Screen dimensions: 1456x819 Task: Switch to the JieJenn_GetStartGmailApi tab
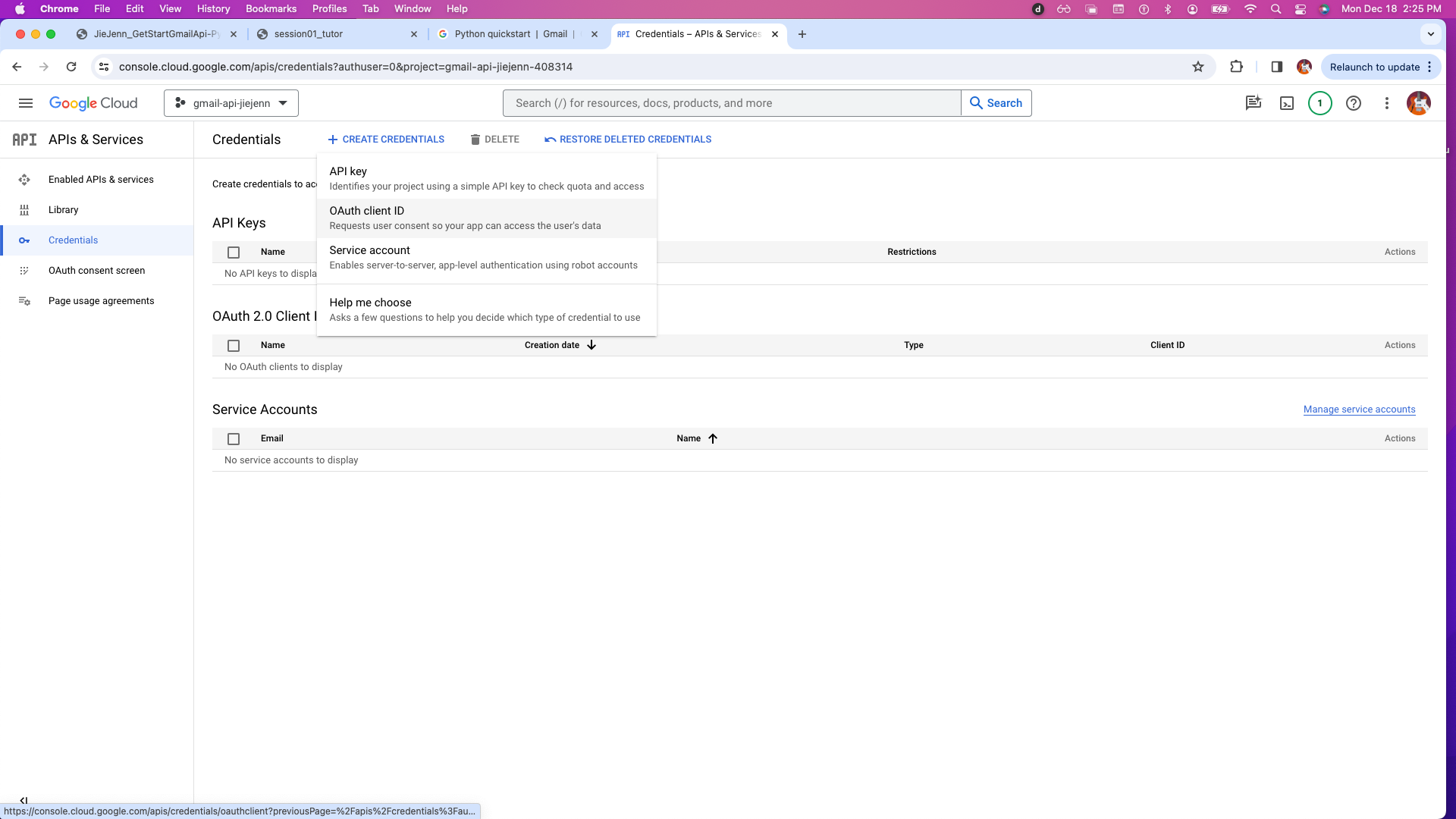tap(156, 34)
